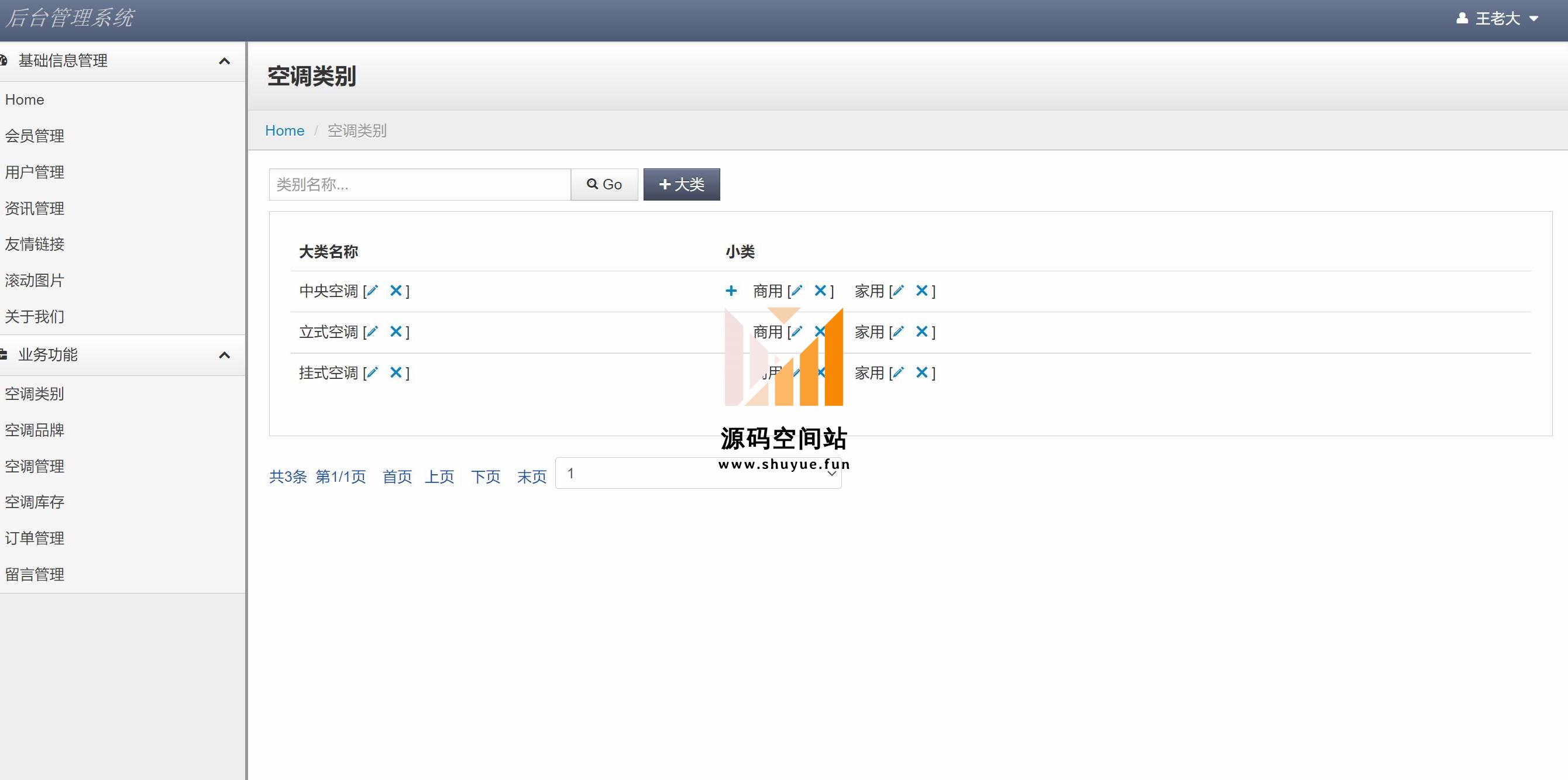Open Home in the sidebar
Screen dimensions: 1568x780
25,100
